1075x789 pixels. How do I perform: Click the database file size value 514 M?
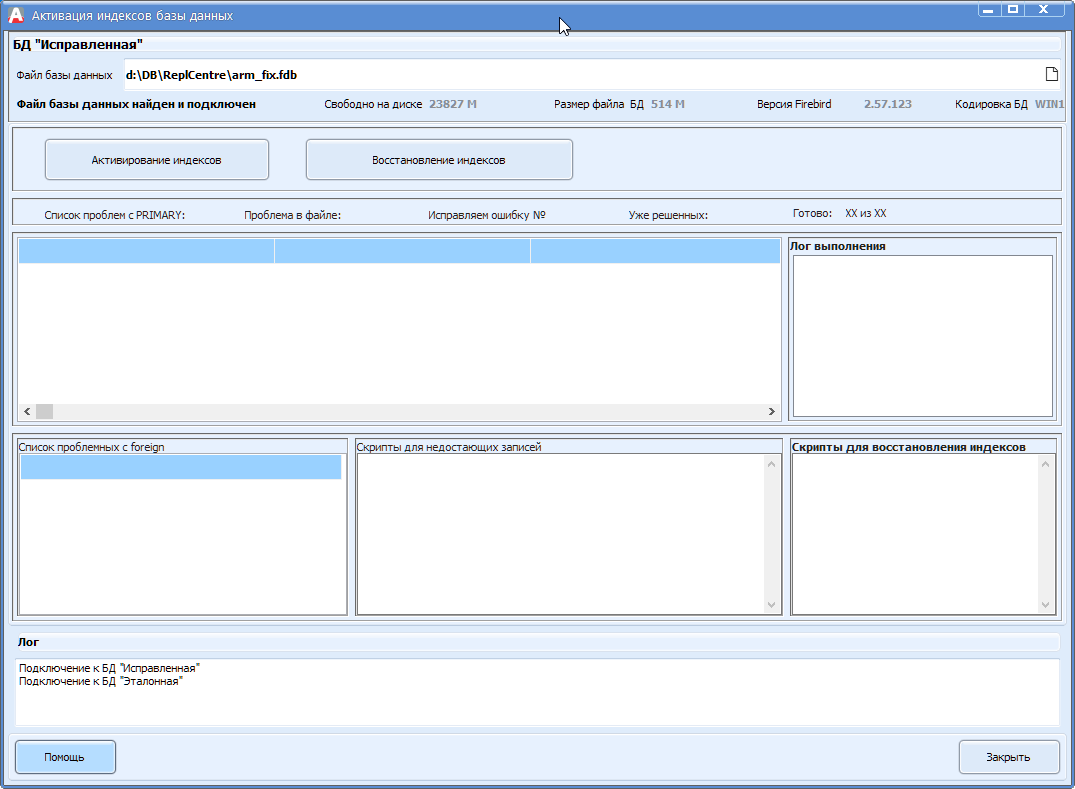pos(667,104)
